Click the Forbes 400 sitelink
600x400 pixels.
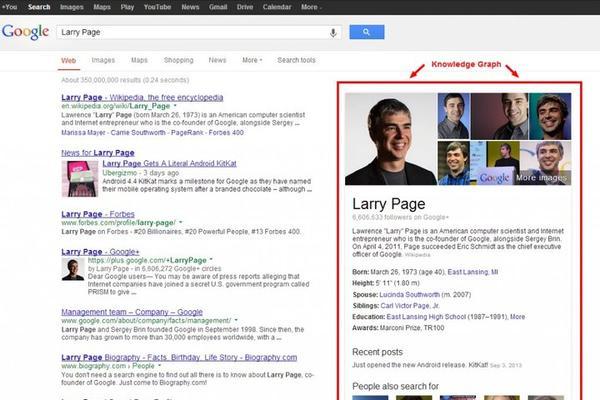[226, 132]
